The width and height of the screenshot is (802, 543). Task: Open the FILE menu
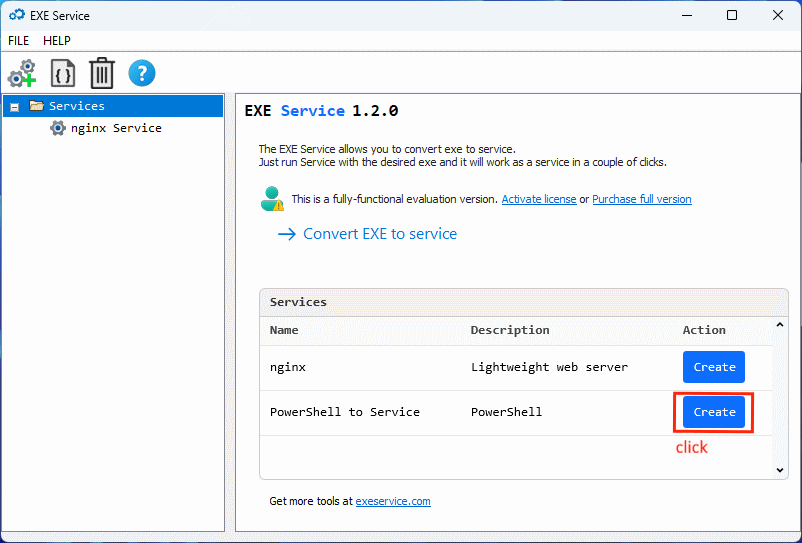(18, 40)
